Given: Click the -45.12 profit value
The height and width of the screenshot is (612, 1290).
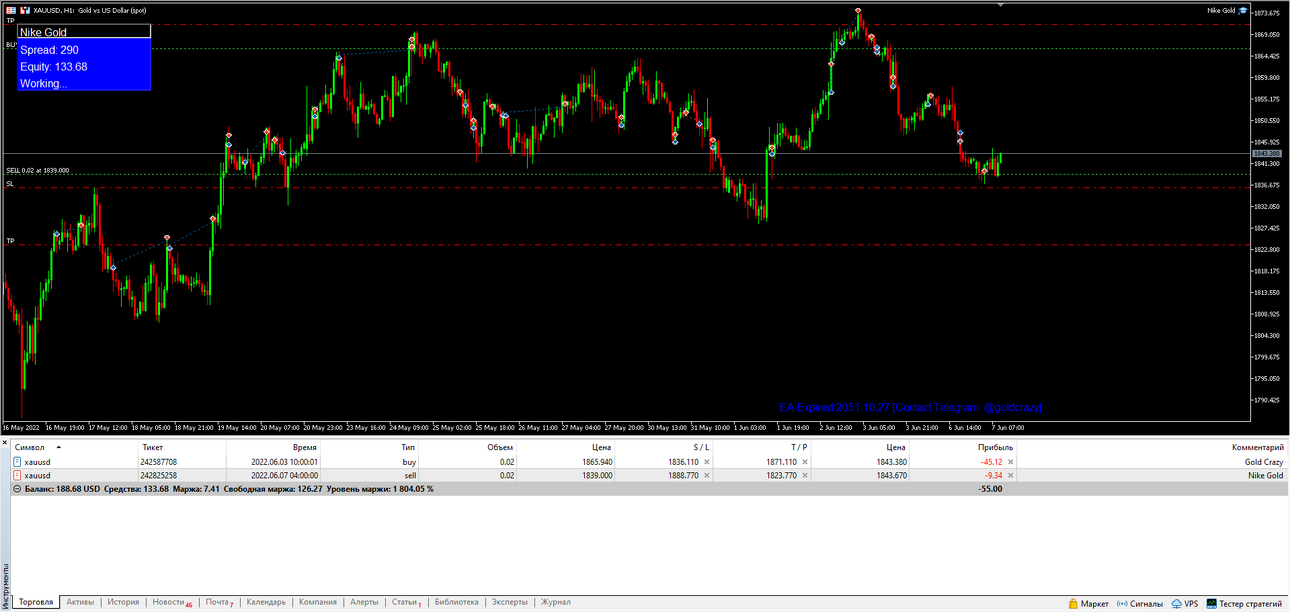Looking at the screenshot, I should (x=991, y=462).
